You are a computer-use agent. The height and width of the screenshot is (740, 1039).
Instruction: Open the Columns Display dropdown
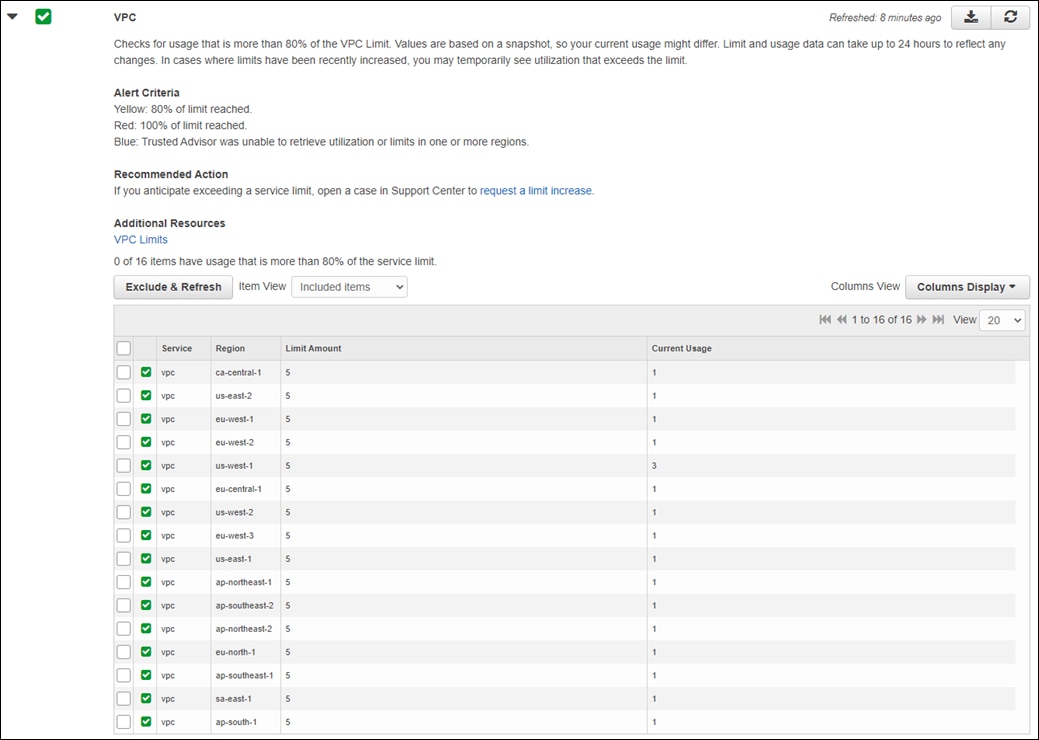[x=967, y=287]
